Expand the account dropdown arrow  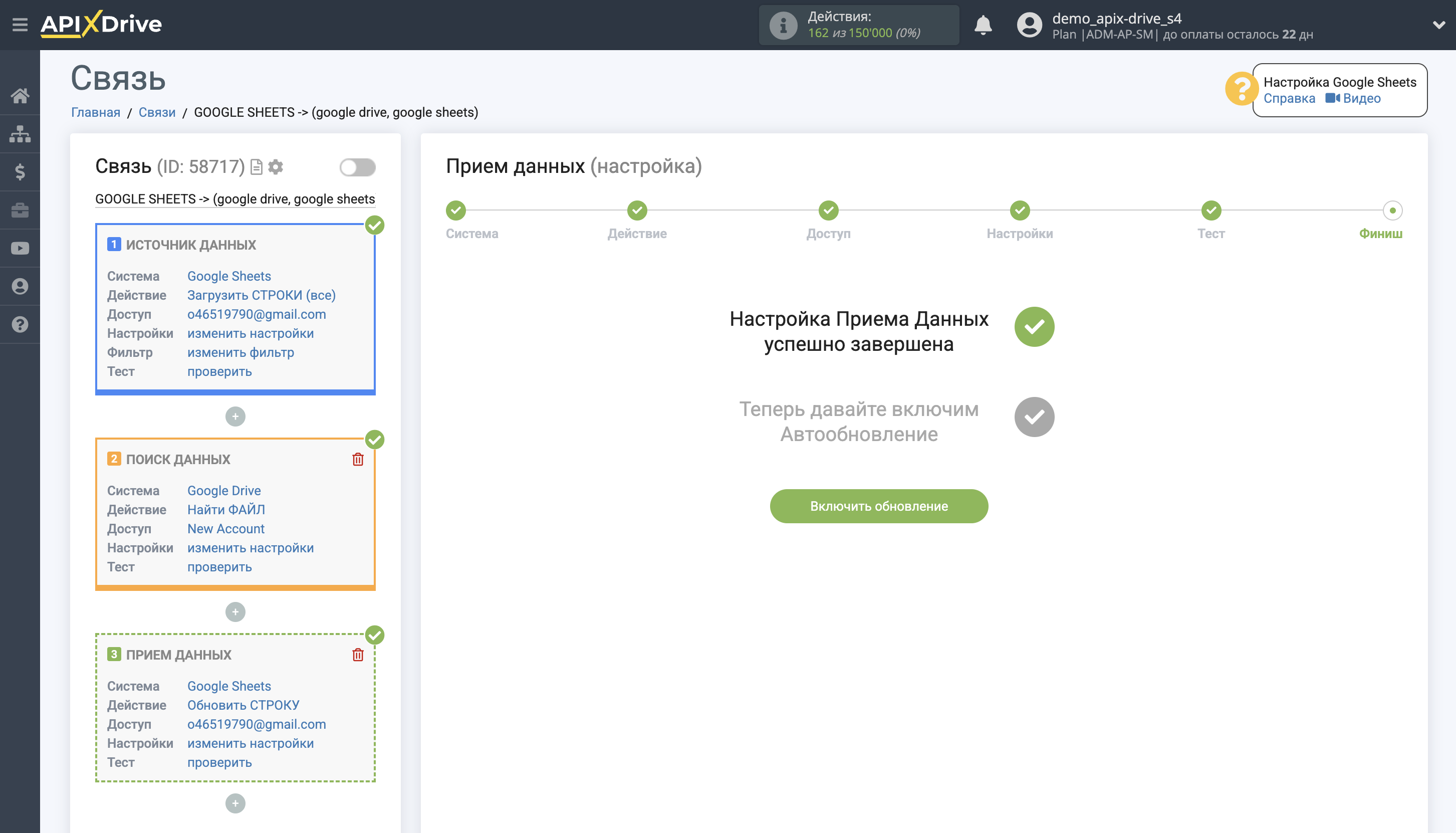pos(1439,25)
